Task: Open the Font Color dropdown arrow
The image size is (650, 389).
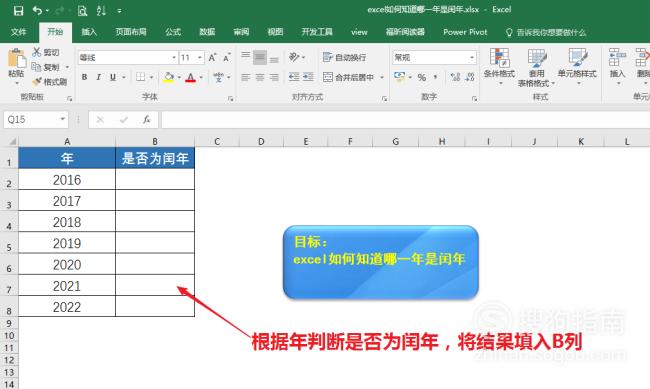Action: [x=201, y=78]
